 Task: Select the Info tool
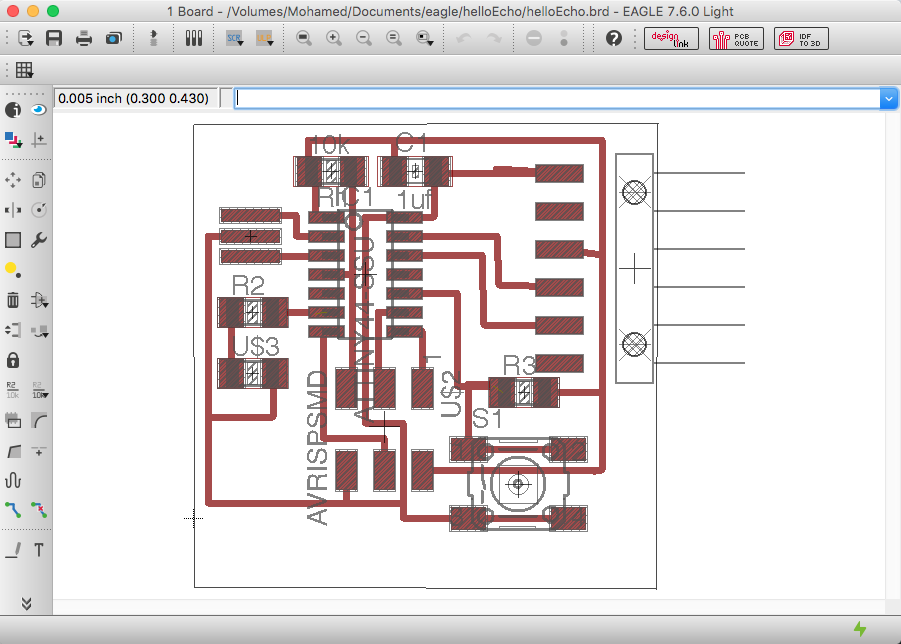click(x=13, y=109)
